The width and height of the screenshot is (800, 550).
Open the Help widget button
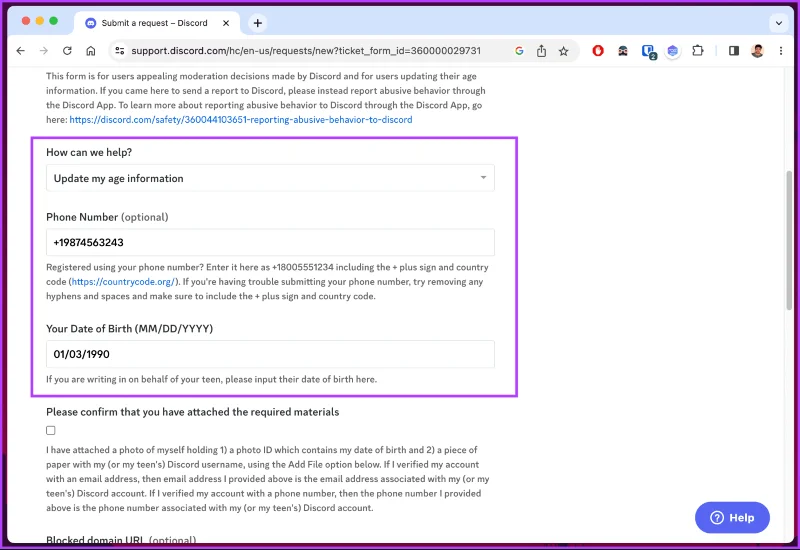732,517
